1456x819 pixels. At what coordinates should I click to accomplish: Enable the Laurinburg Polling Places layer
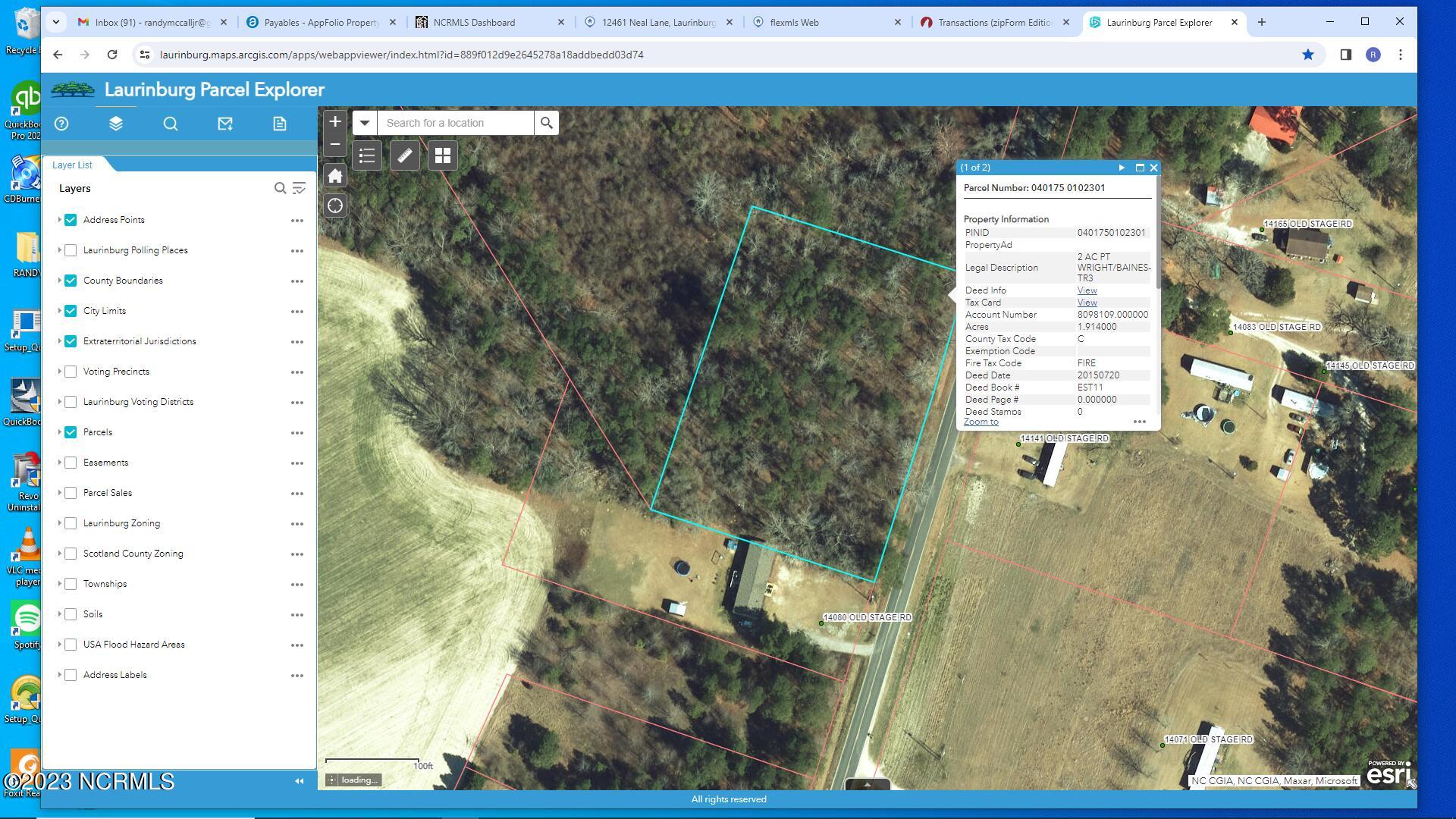click(71, 250)
